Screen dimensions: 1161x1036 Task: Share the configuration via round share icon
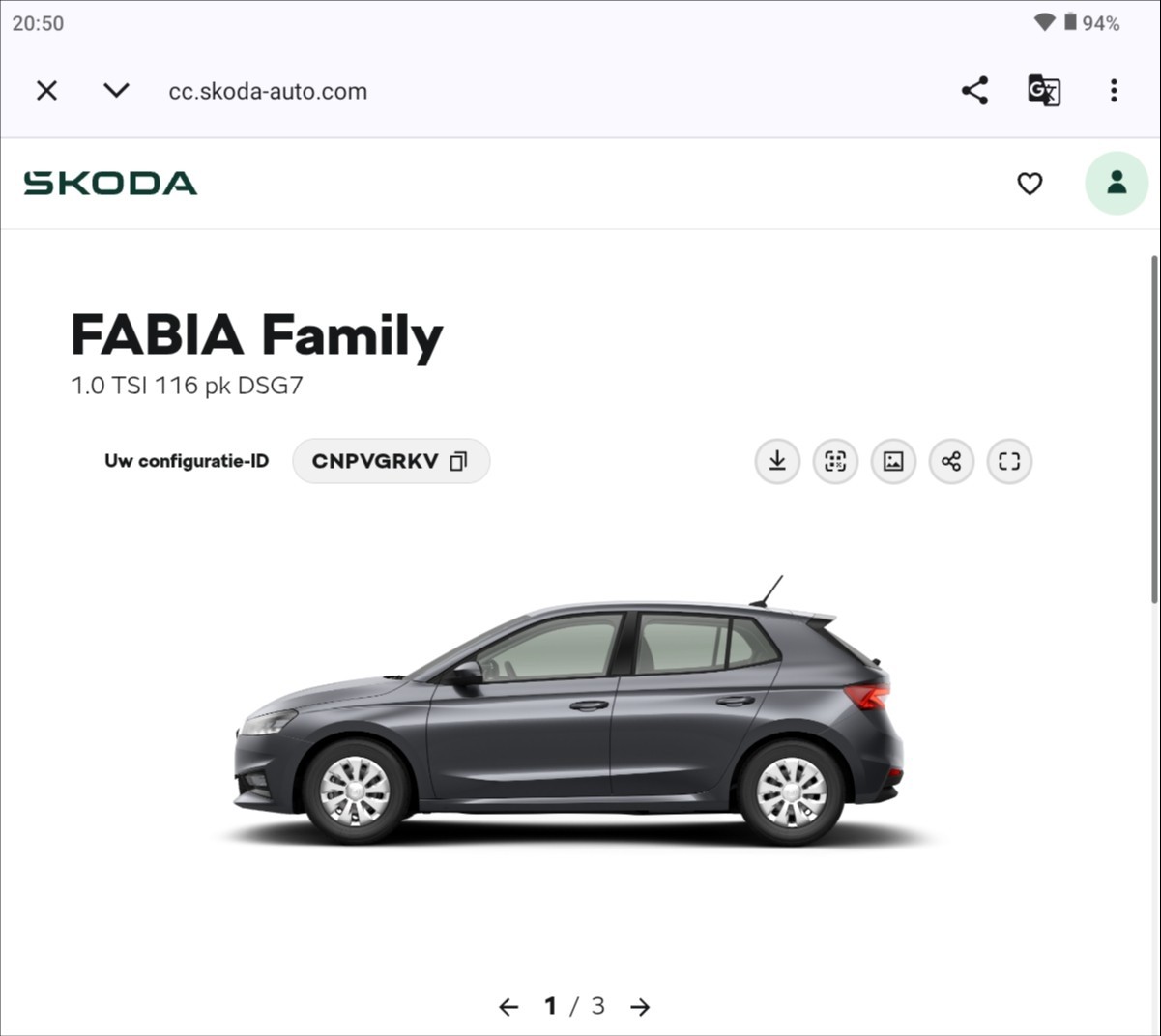coord(951,461)
